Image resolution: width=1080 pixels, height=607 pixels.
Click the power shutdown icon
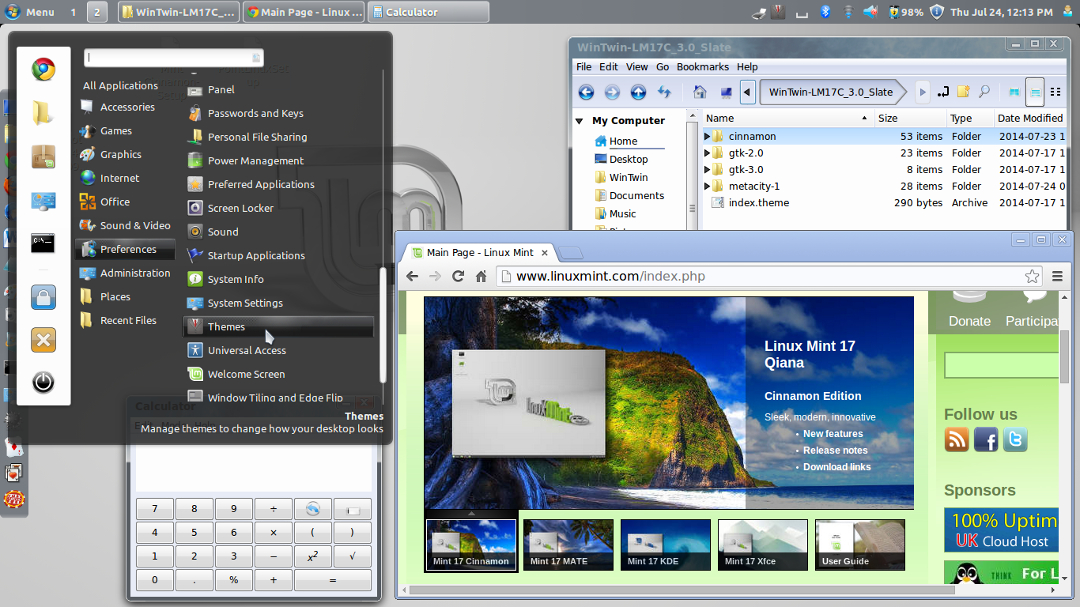[x=43, y=382]
